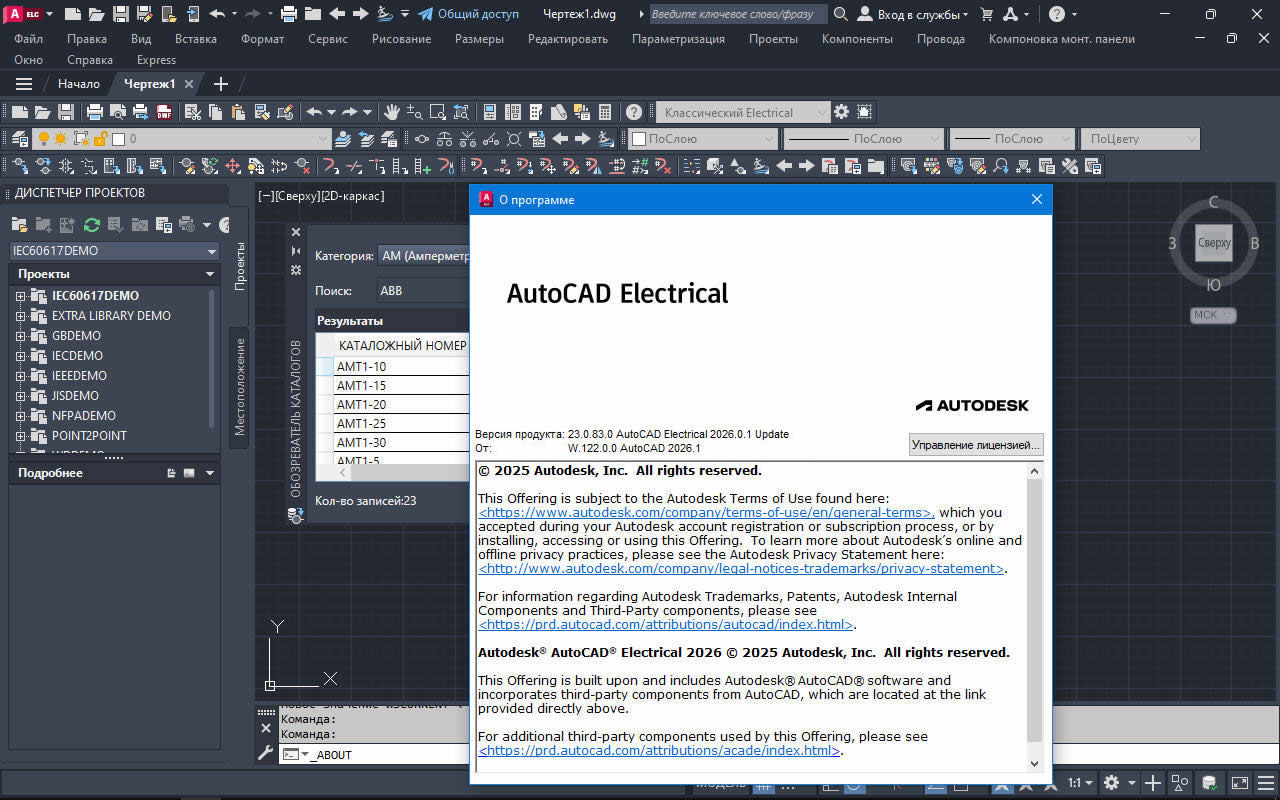Toggle the layer on/off lightbulb
Screen dimensions: 1280x800
click(x=43, y=139)
